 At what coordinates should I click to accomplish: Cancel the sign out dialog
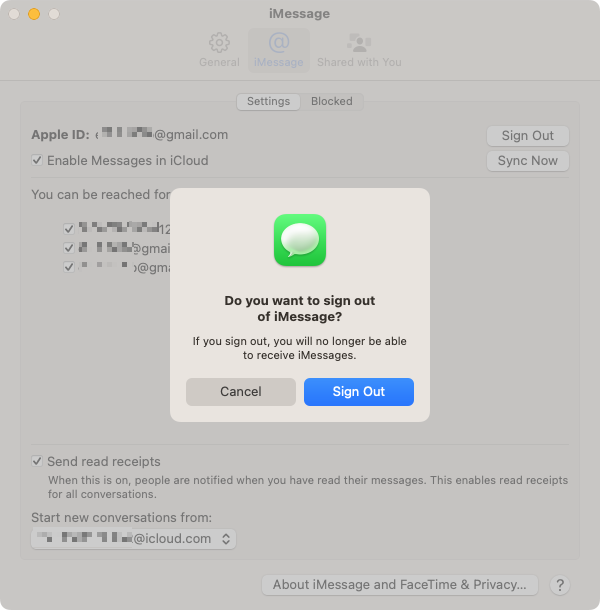pyautogui.click(x=241, y=392)
